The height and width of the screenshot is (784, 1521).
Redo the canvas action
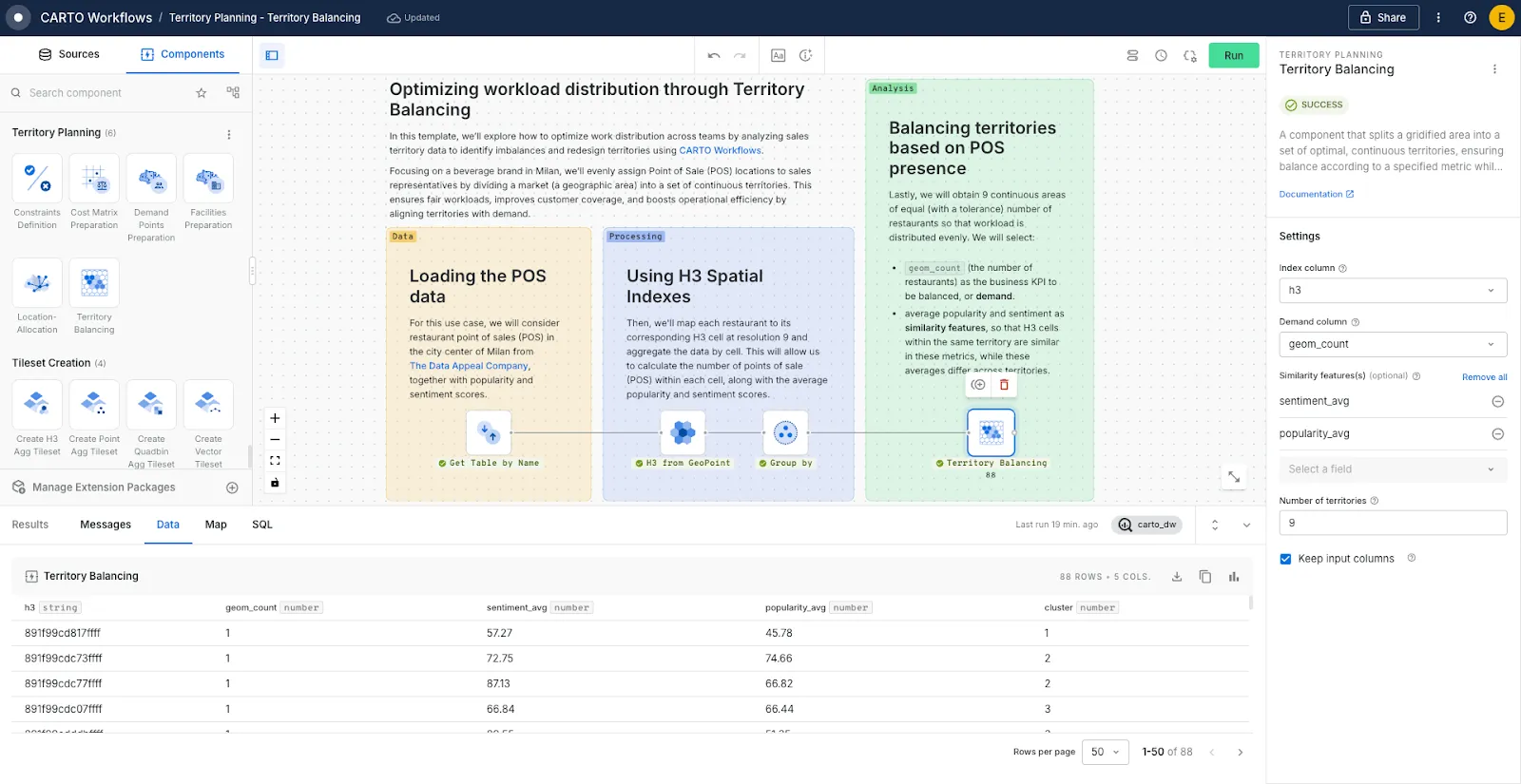740,55
